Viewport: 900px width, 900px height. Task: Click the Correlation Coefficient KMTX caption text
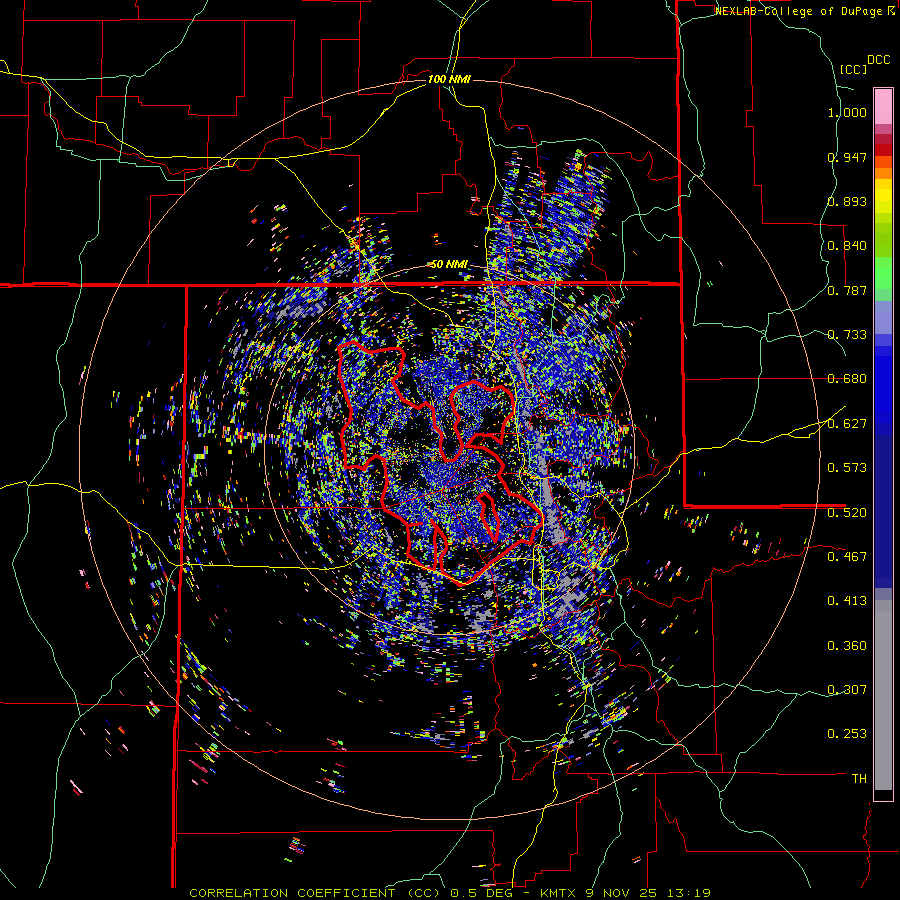tap(450, 893)
